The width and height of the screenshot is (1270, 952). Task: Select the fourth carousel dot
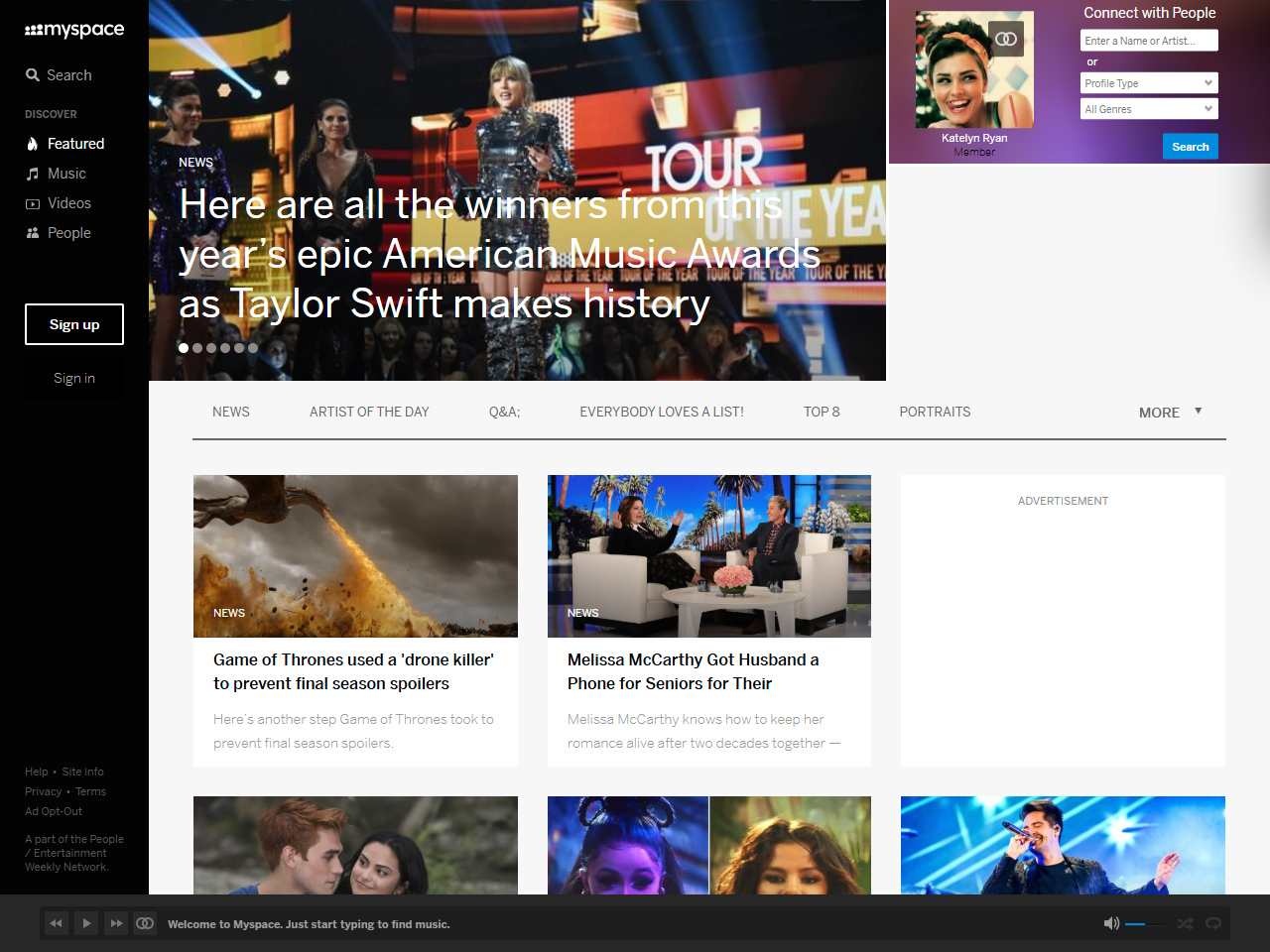tap(225, 348)
